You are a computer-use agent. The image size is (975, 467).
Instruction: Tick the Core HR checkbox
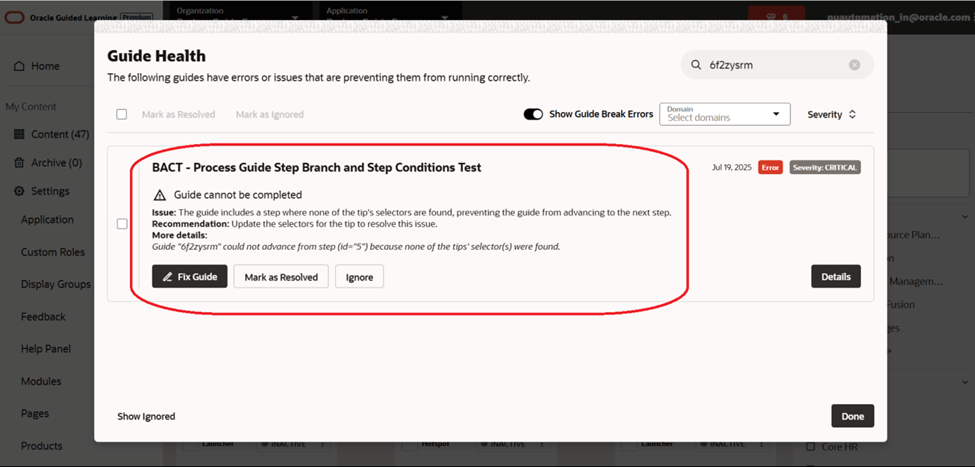(x=810, y=446)
